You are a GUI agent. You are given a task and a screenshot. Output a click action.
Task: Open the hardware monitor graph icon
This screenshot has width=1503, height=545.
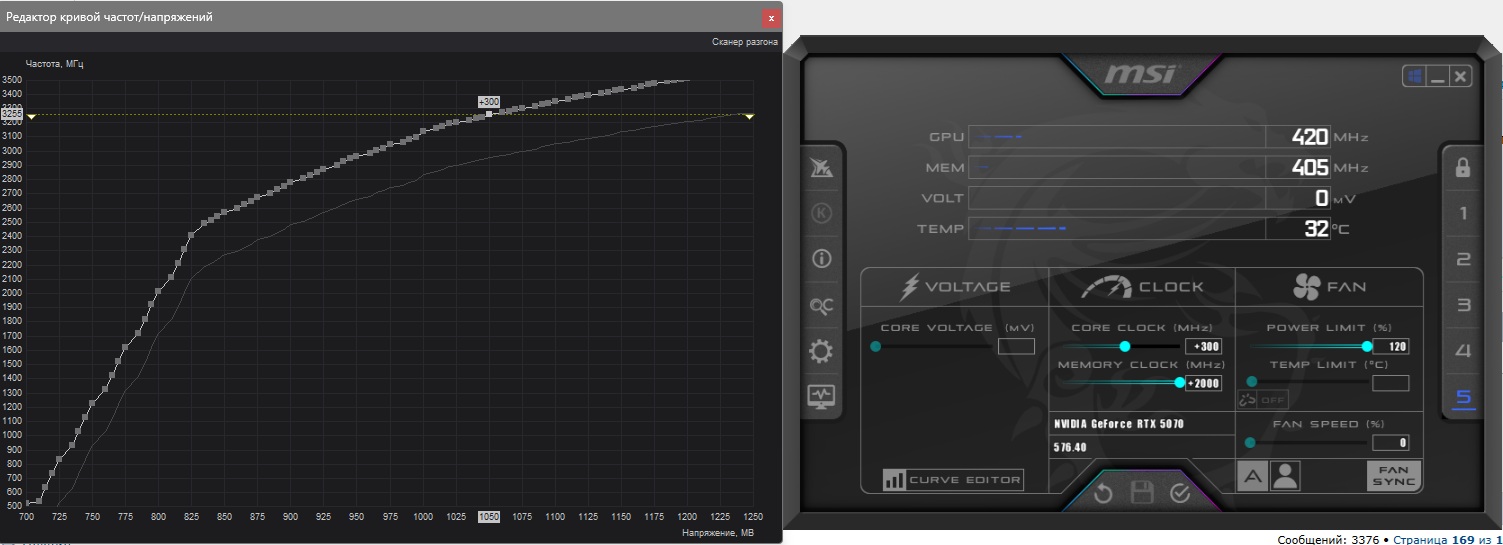[x=821, y=396]
